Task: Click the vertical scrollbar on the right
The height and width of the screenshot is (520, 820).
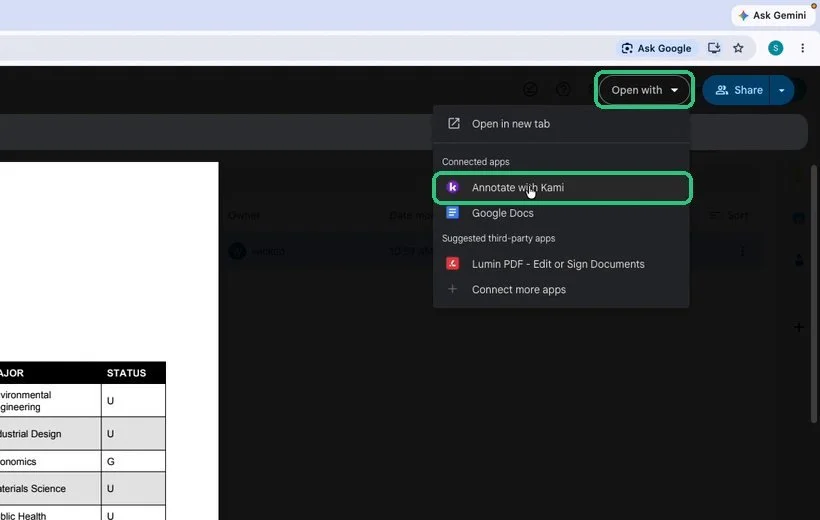Action: [x=813, y=293]
